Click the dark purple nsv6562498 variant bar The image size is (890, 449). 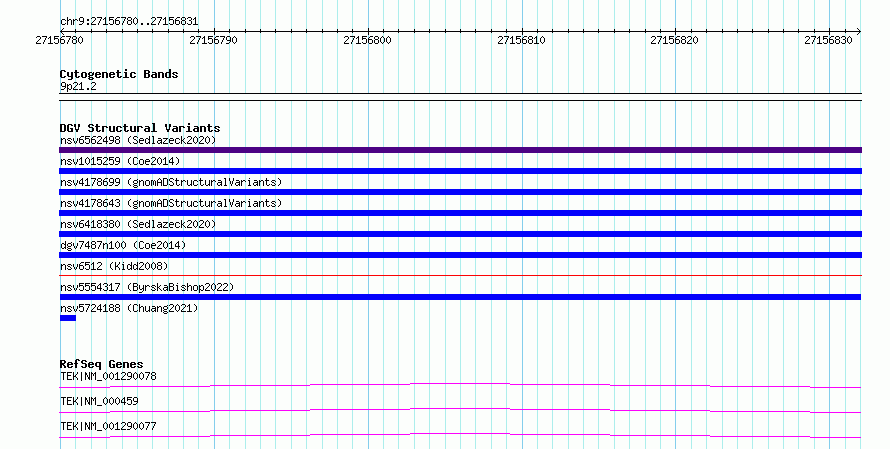coord(460,150)
